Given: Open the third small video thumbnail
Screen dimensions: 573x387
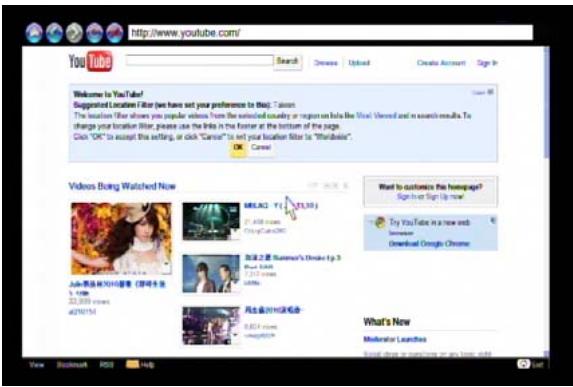Looking at the screenshot, I should [x=211, y=326].
